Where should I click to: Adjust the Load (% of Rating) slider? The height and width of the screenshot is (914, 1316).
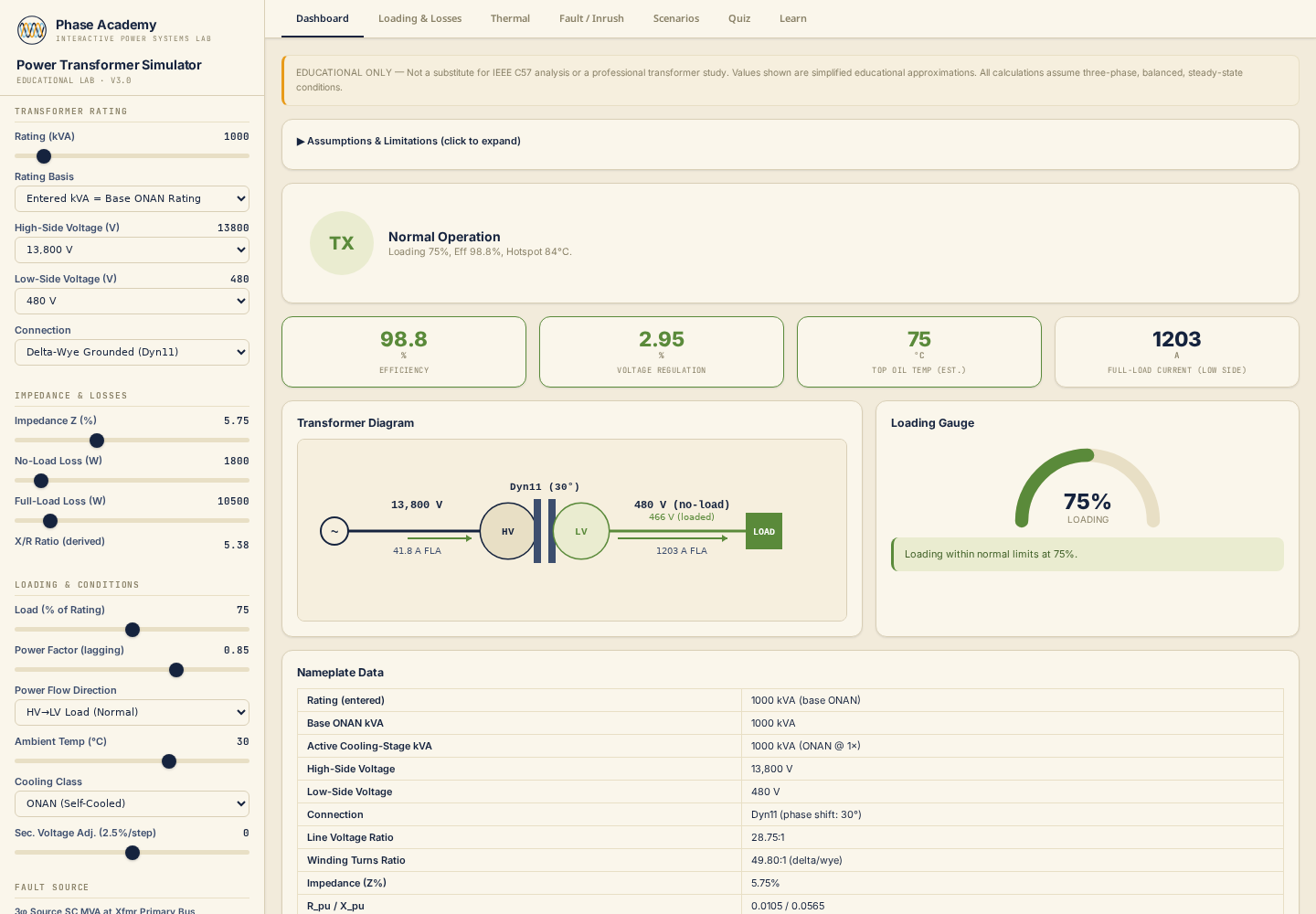pyautogui.click(x=132, y=630)
